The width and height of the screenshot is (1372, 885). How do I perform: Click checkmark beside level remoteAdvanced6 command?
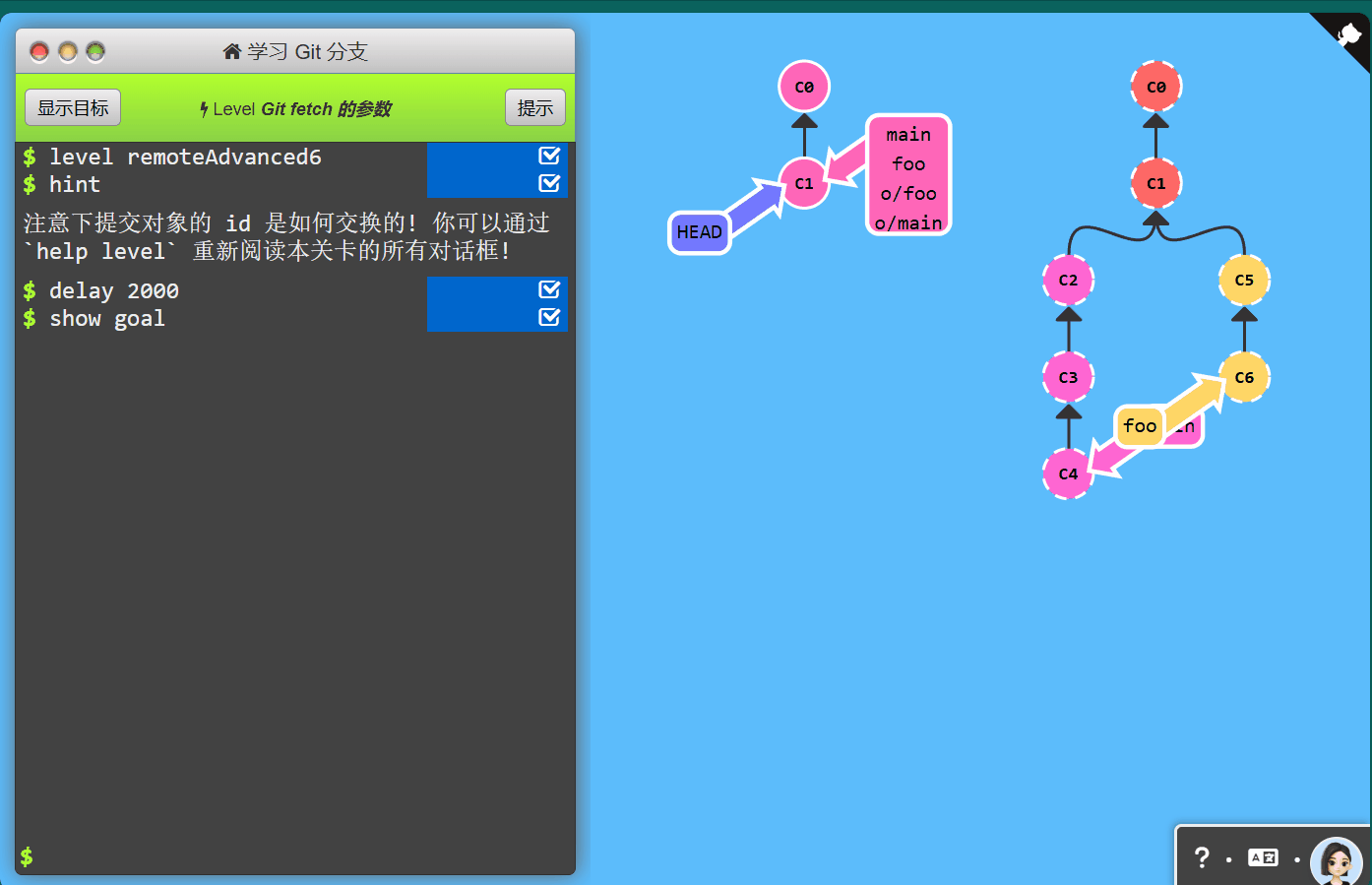(x=549, y=156)
